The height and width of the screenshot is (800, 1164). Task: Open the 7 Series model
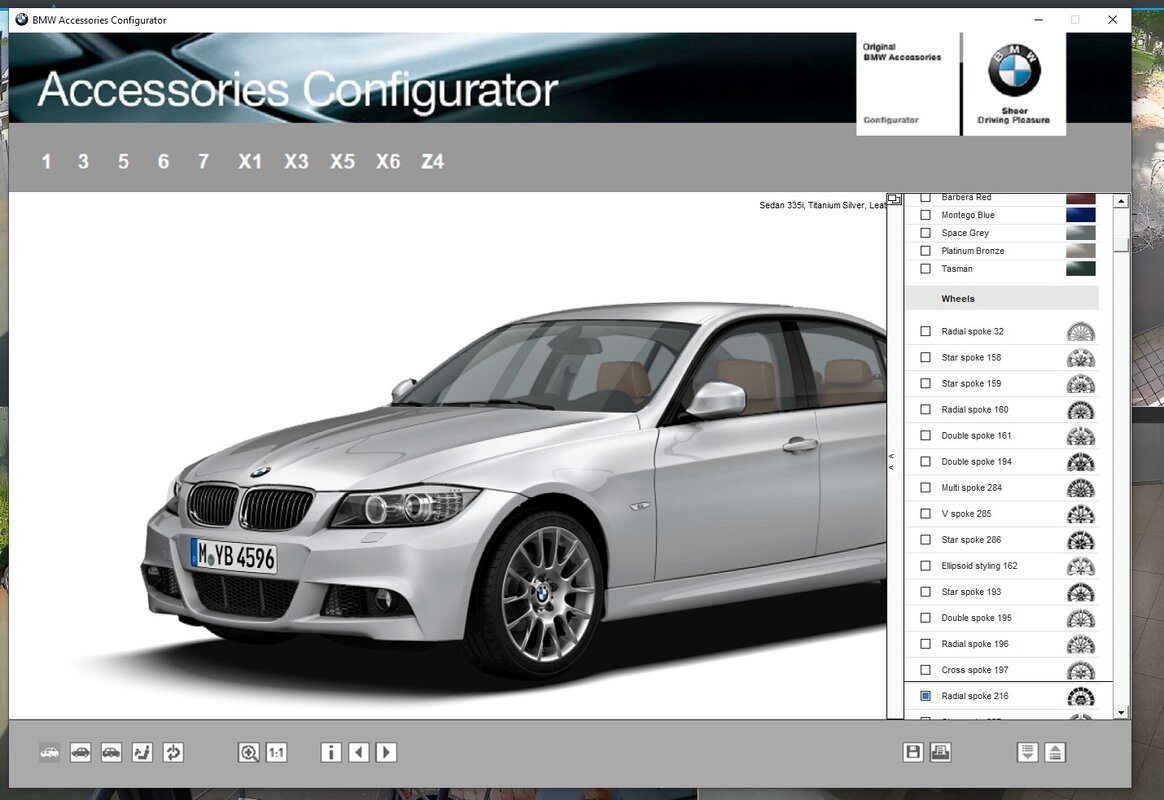coord(203,161)
